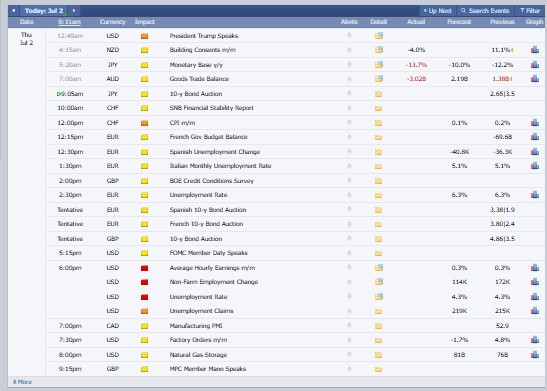Toggle alert bell for USD Unemployment Rate

[349, 296]
